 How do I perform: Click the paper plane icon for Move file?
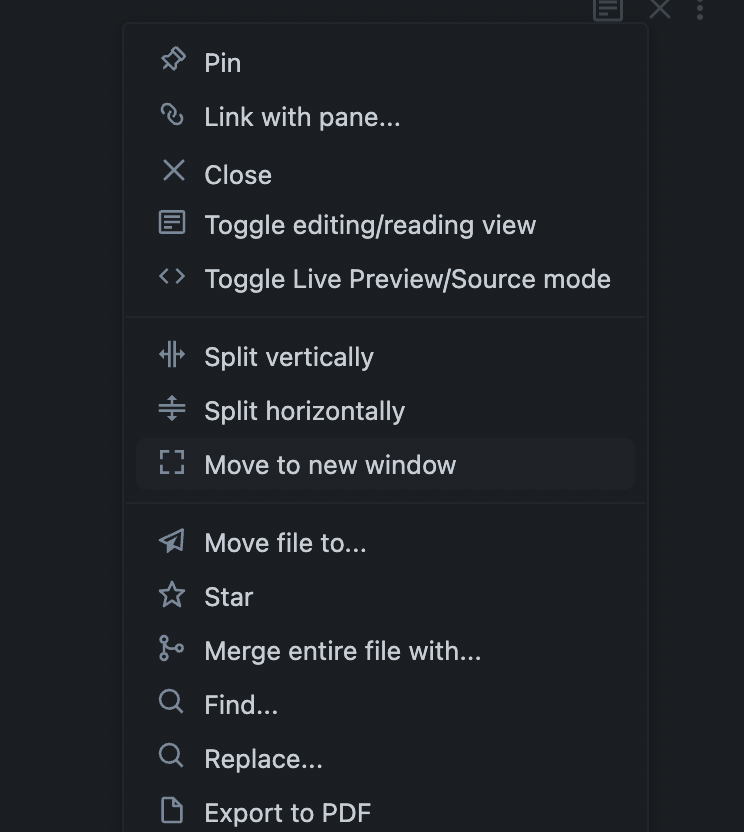172,541
